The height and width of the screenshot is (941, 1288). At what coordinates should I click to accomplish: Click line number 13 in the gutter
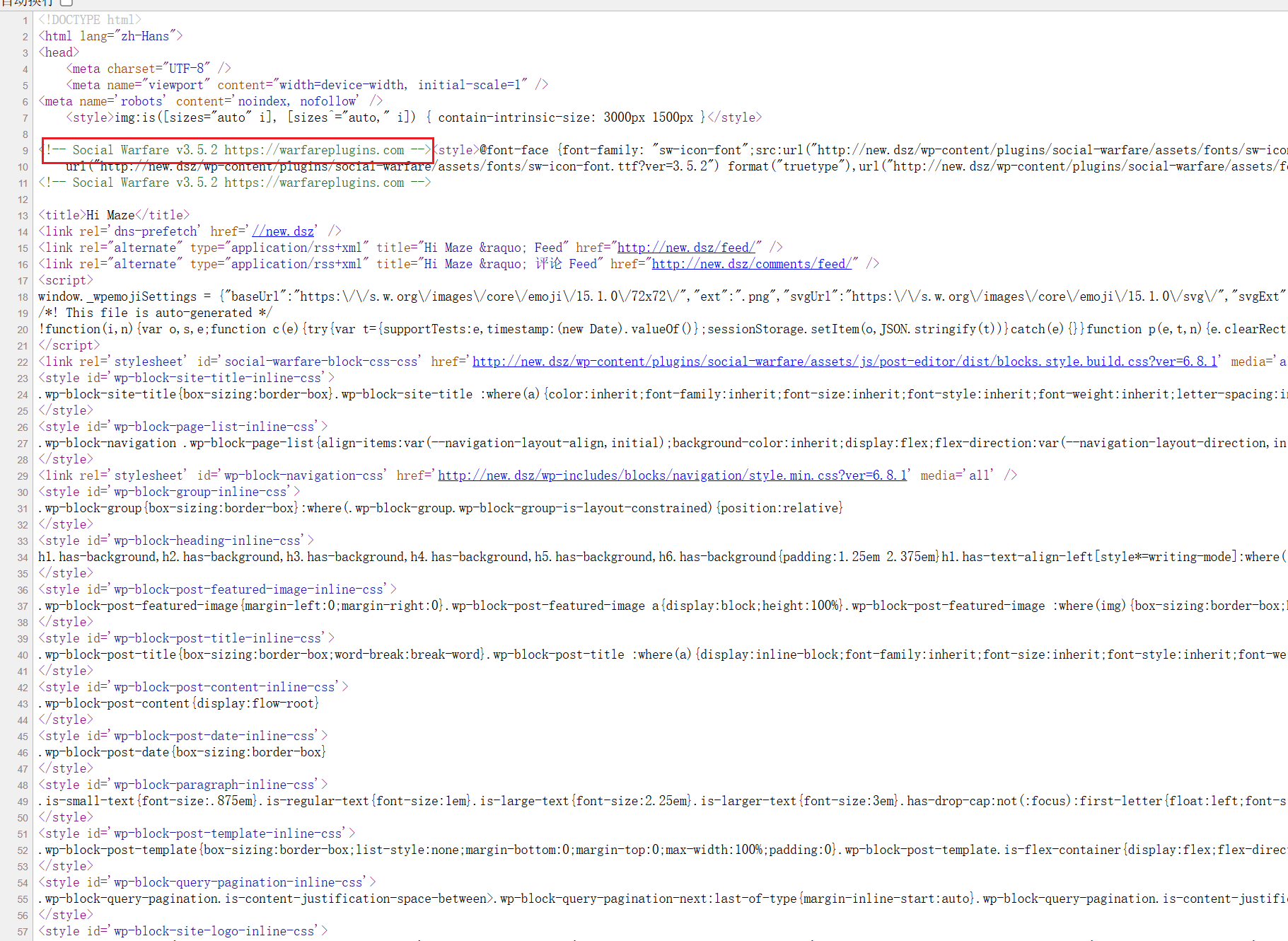[x=23, y=216]
